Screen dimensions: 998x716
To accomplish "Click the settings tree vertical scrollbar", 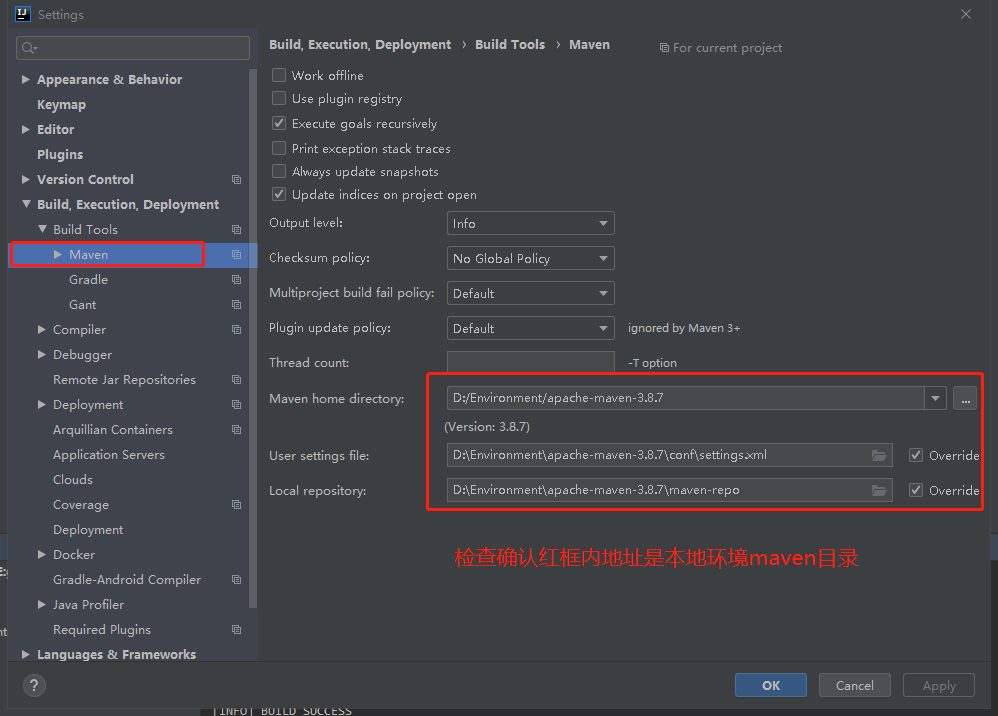I will [x=253, y=337].
